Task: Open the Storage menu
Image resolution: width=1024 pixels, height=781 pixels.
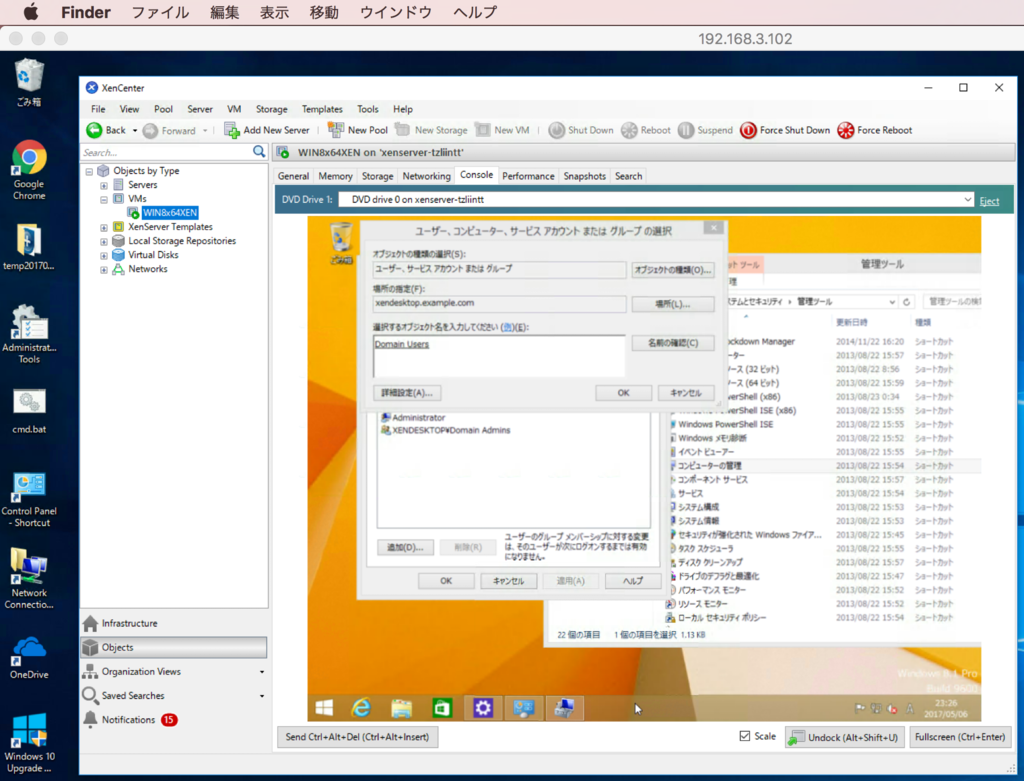Action: point(272,109)
